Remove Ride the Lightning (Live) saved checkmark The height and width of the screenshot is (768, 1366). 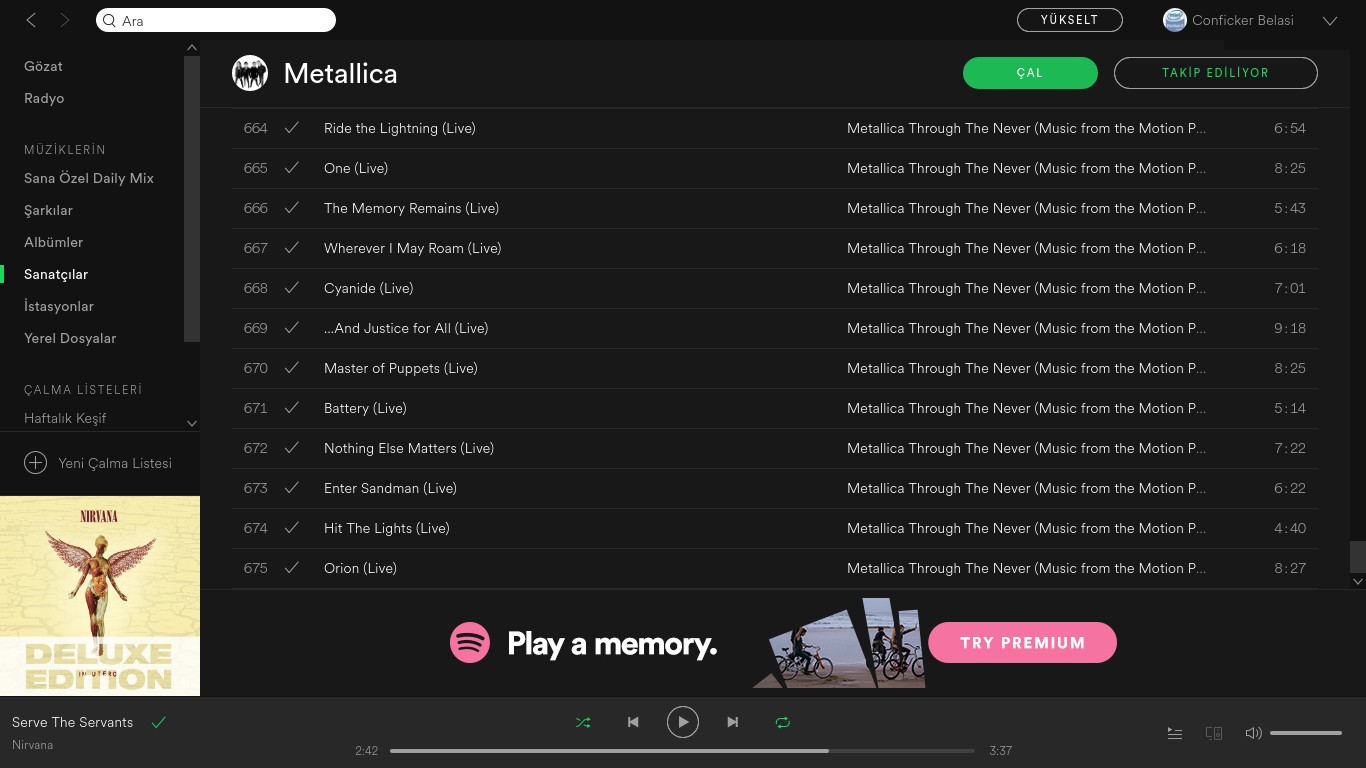[x=292, y=128]
